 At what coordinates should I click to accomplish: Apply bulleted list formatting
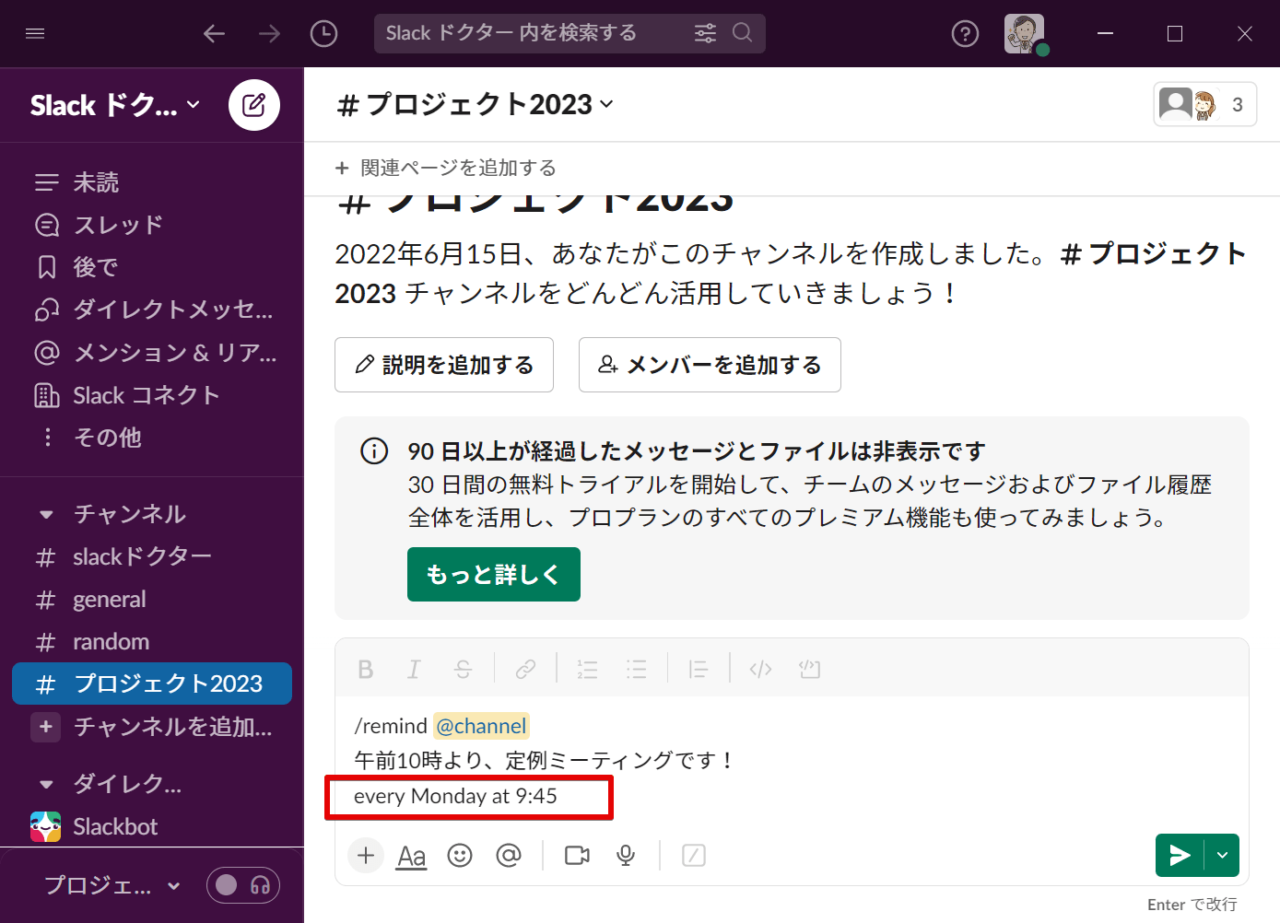click(x=636, y=669)
